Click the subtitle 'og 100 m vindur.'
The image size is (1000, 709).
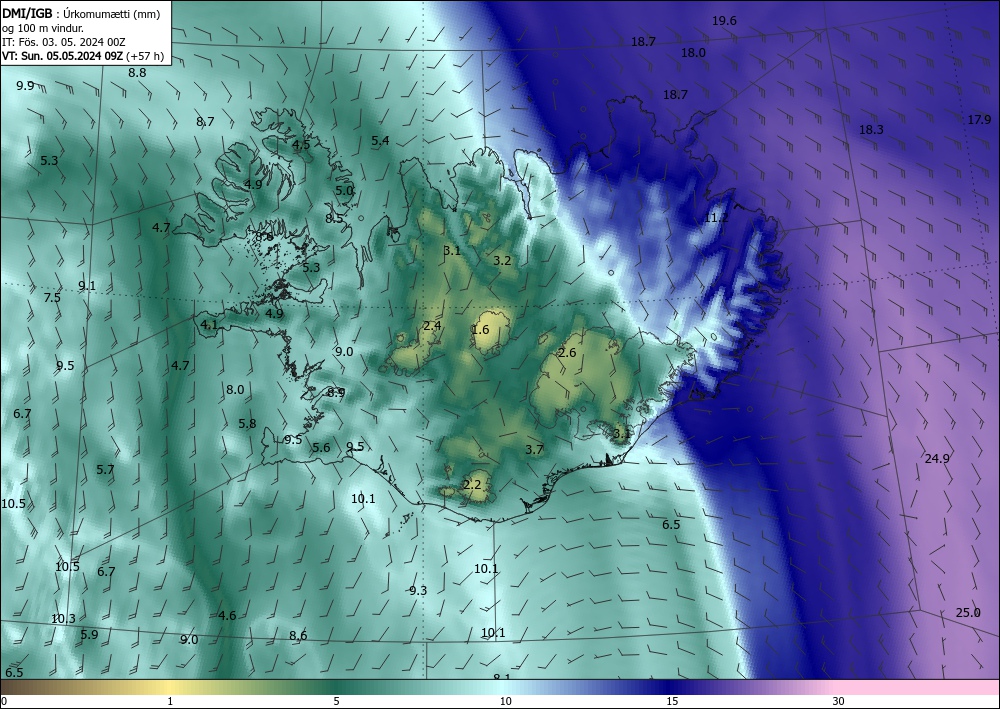(43, 28)
